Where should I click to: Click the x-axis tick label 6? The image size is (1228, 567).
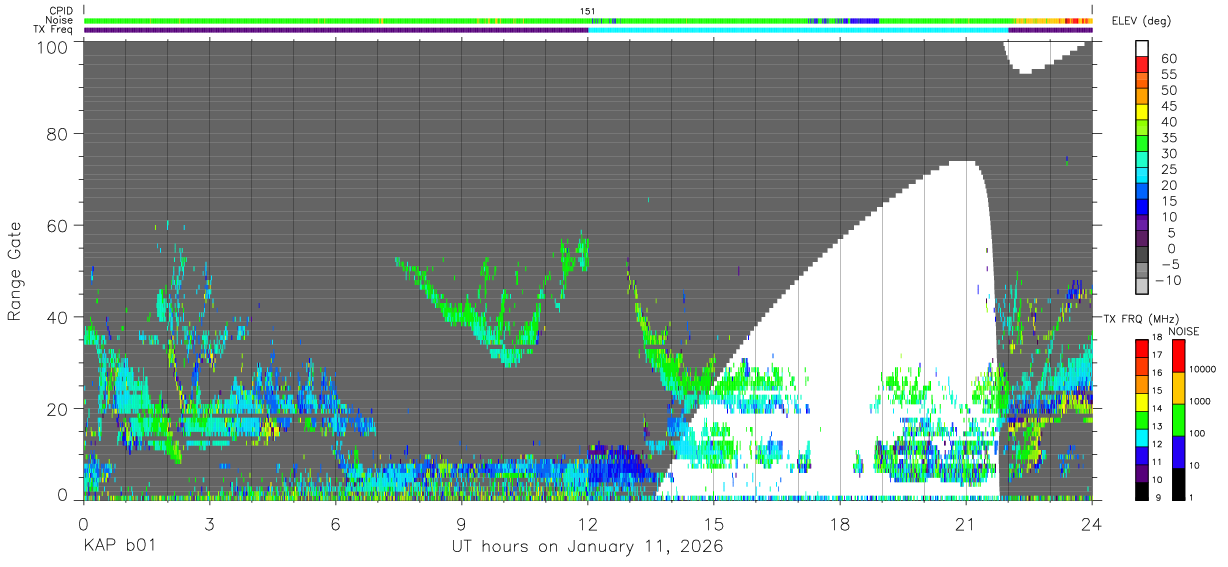(335, 523)
